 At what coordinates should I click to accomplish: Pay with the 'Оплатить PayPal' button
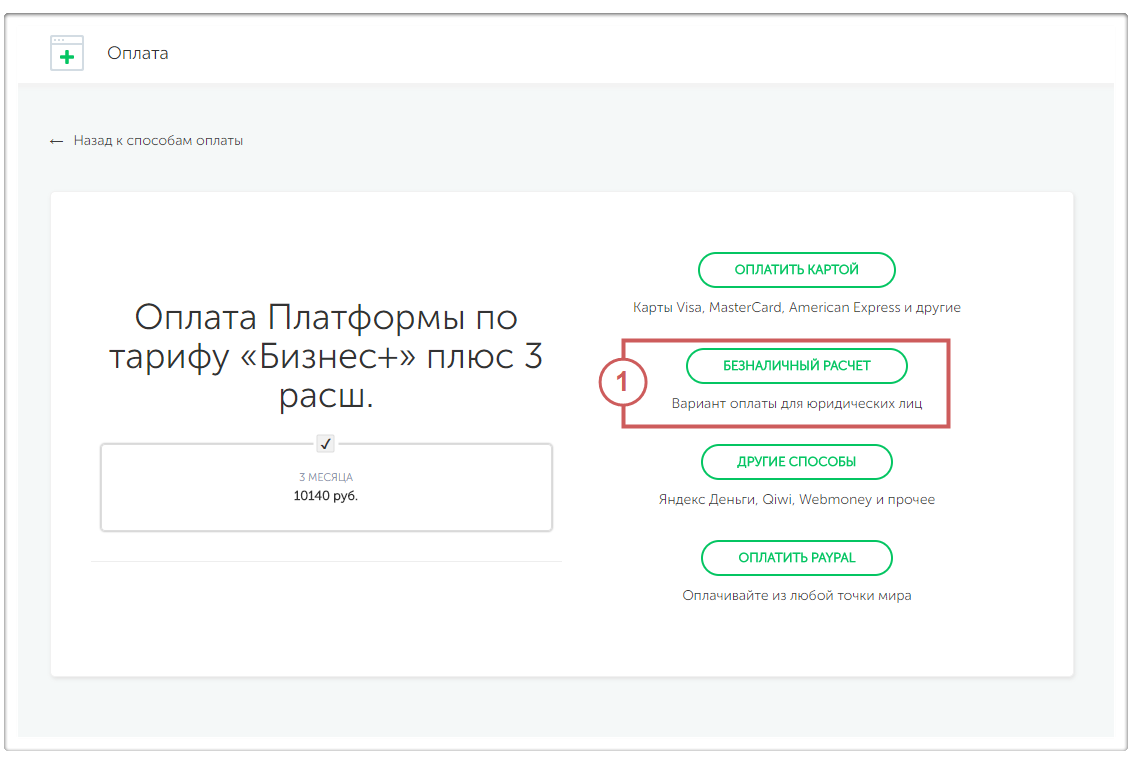(x=796, y=558)
